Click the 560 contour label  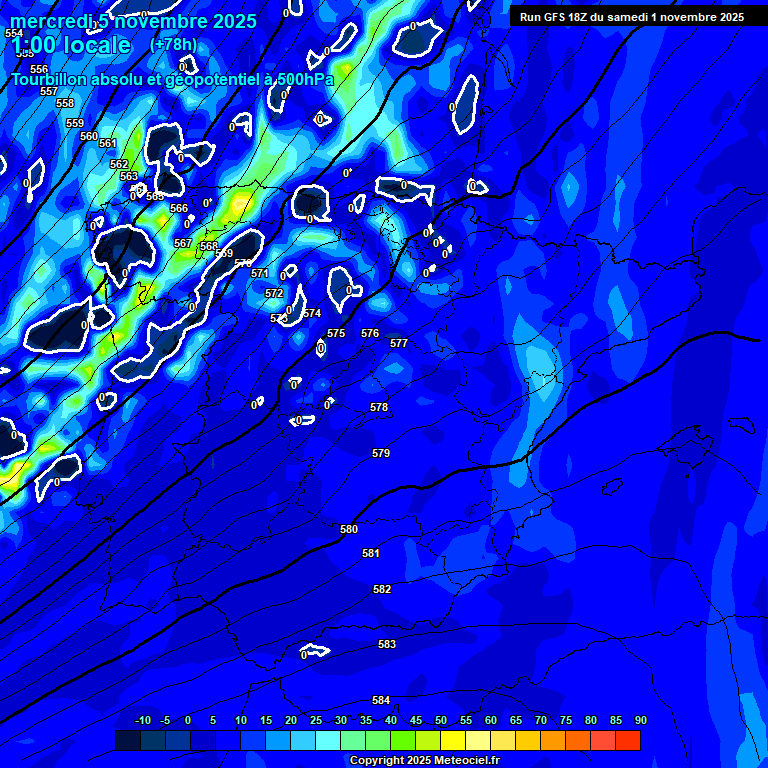coord(89,136)
